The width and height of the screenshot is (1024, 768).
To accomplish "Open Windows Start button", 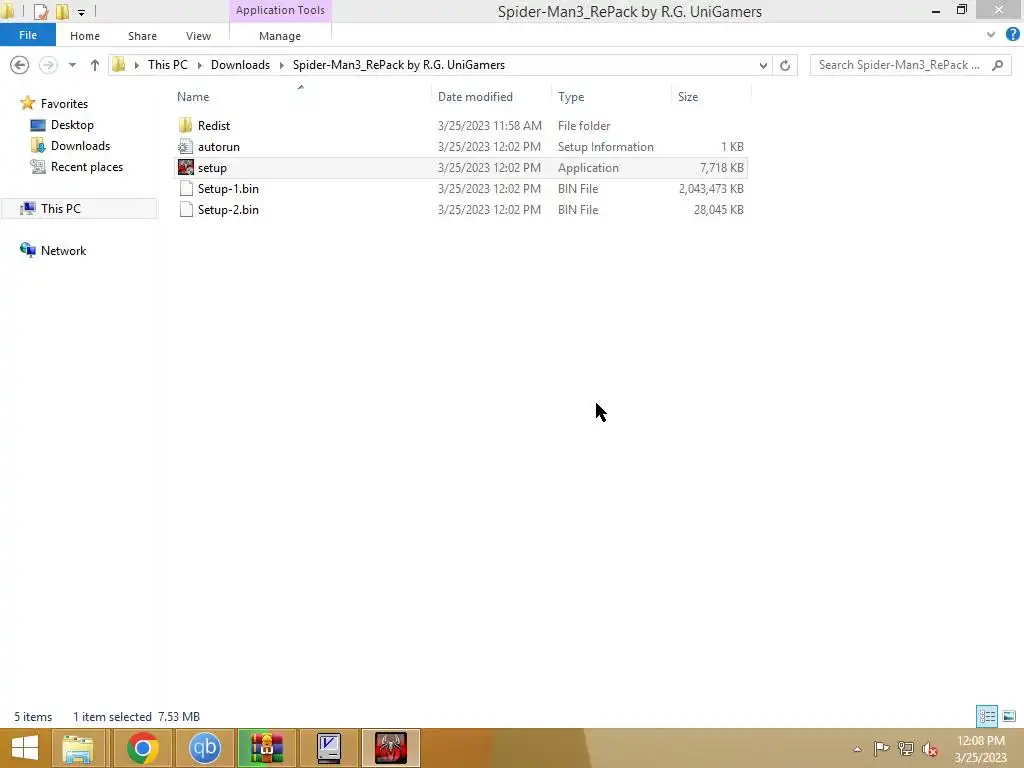I will pos(25,748).
